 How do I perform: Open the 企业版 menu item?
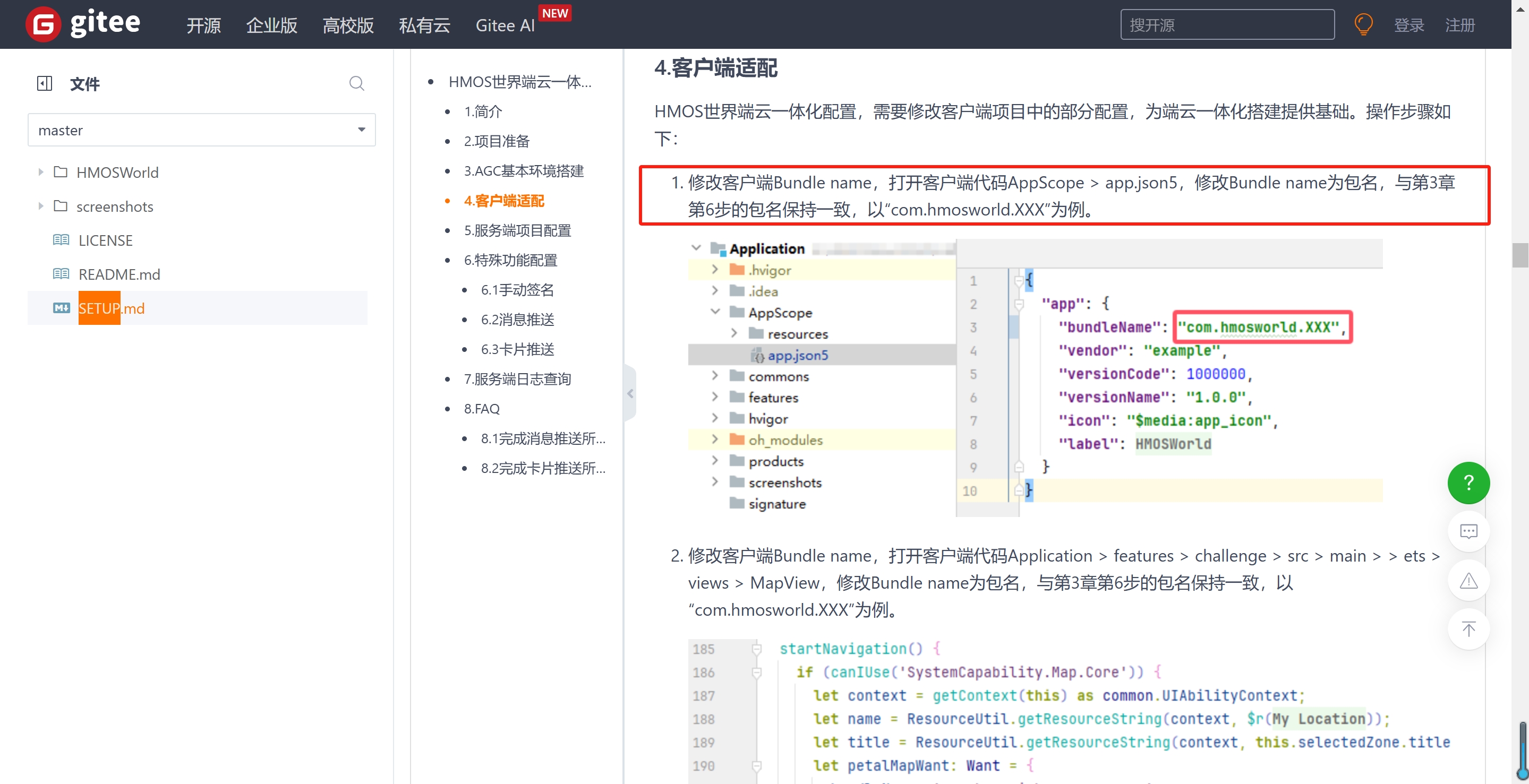click(271, 25)
